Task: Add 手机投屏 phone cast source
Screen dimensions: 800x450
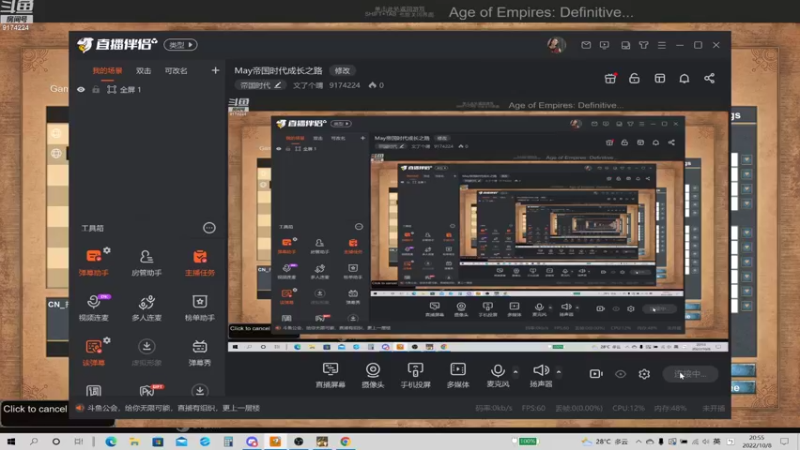Action: (x=415, y=374)
